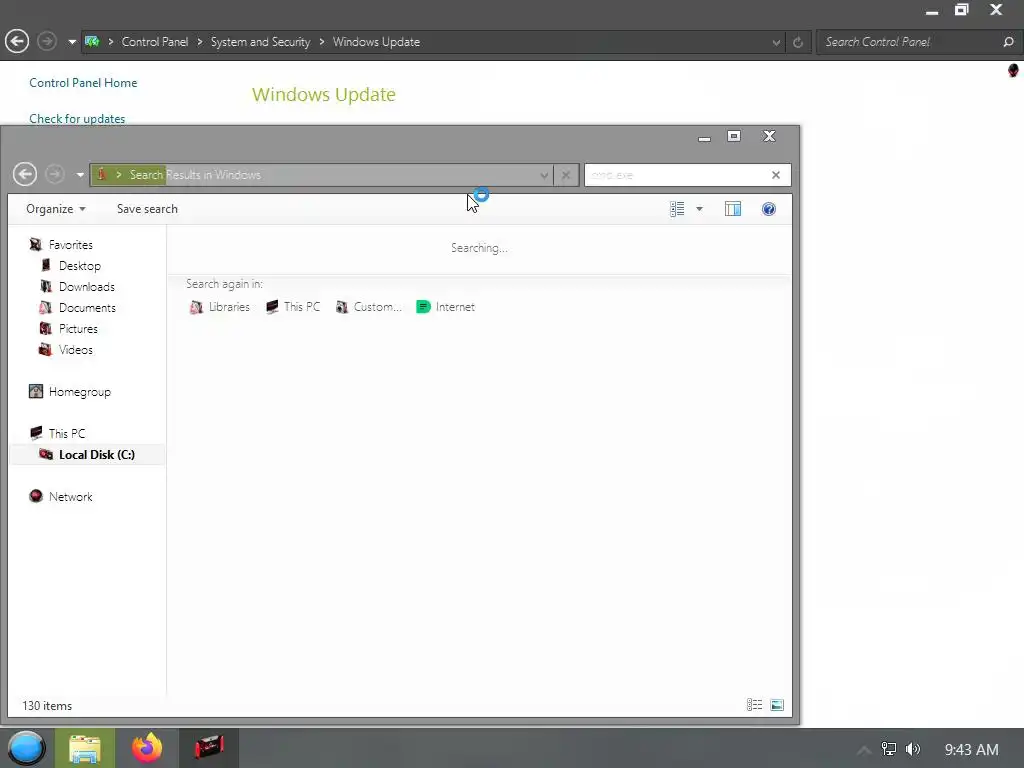1024x768 pixels.
Task: Launch Firefox from taskbar
Action: (147, 748)
